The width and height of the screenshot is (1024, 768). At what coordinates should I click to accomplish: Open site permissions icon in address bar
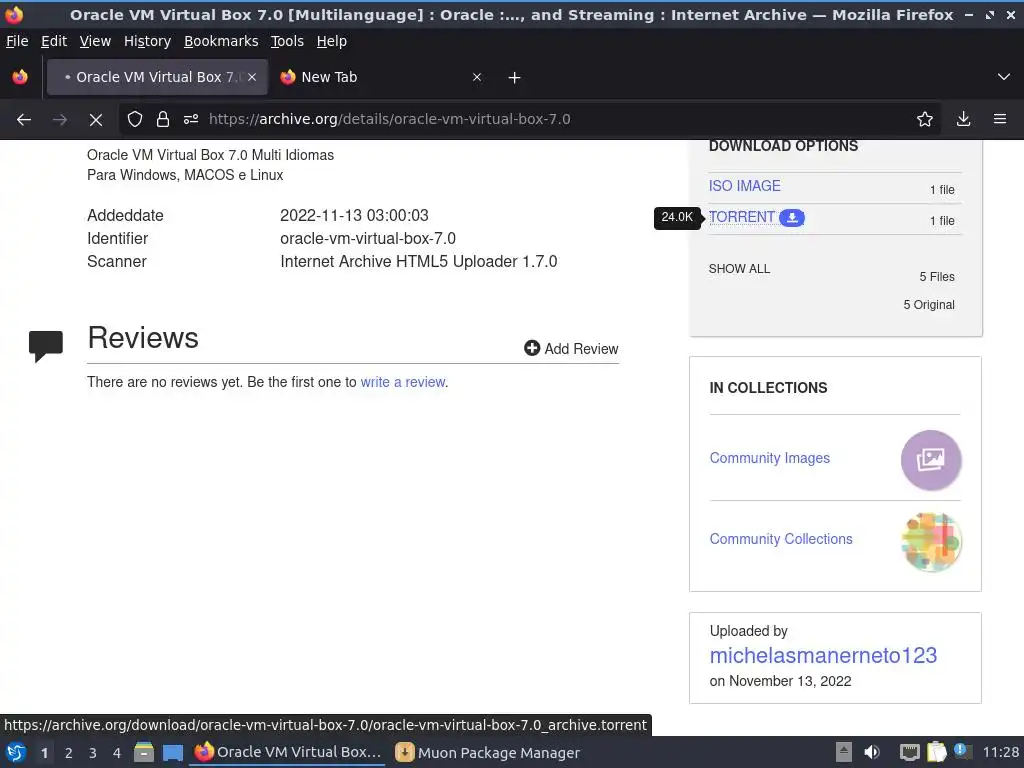pos(191,119)
